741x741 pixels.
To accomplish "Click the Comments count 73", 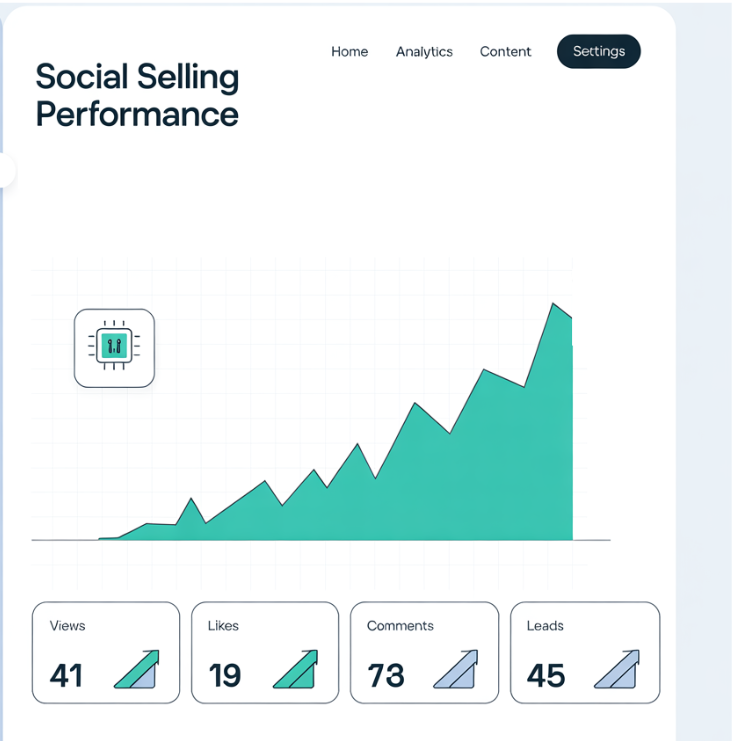I will click(386, 676).
